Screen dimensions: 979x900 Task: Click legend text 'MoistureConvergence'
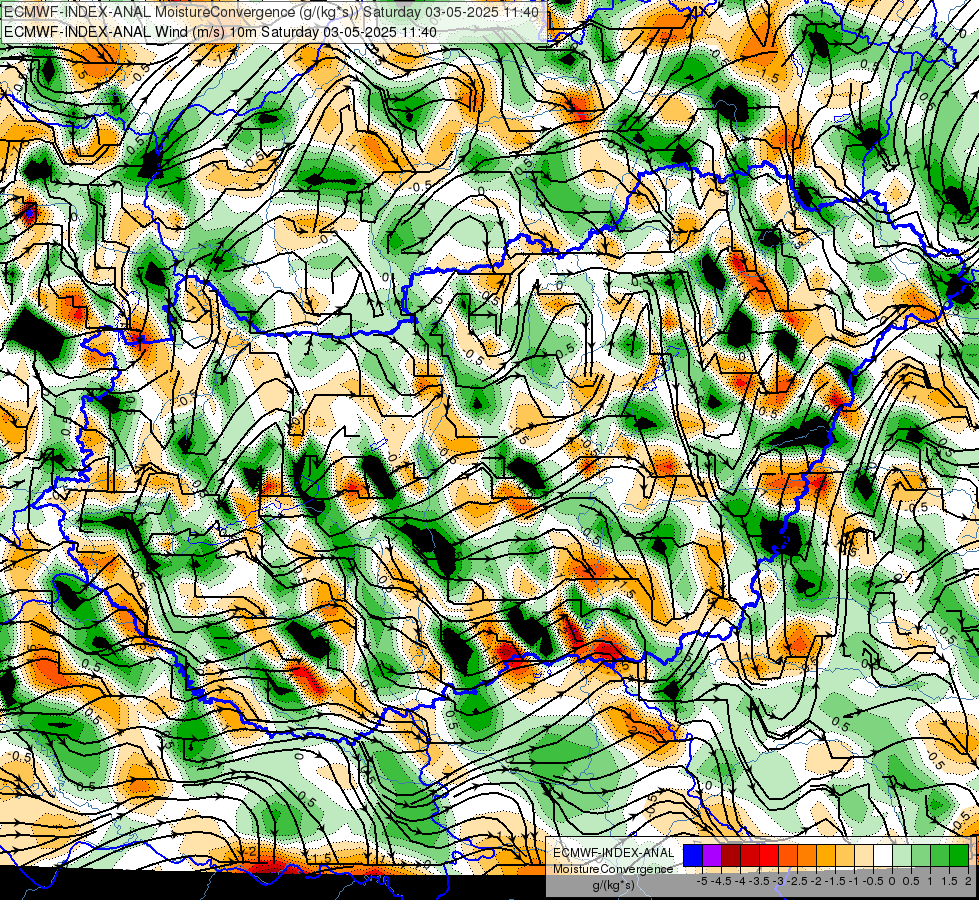click(x=613, y=869)
